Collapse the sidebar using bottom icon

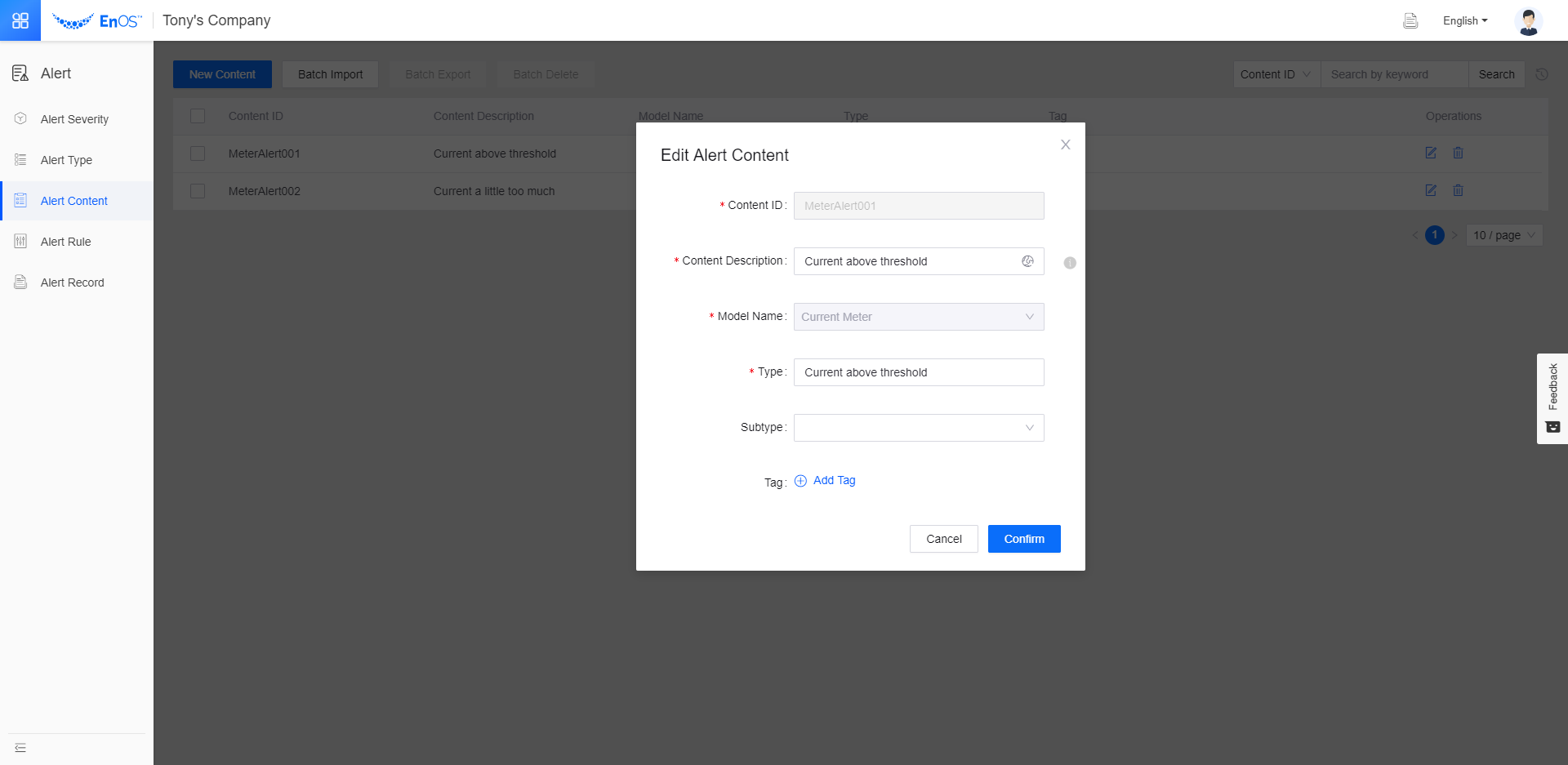point(20,748)
